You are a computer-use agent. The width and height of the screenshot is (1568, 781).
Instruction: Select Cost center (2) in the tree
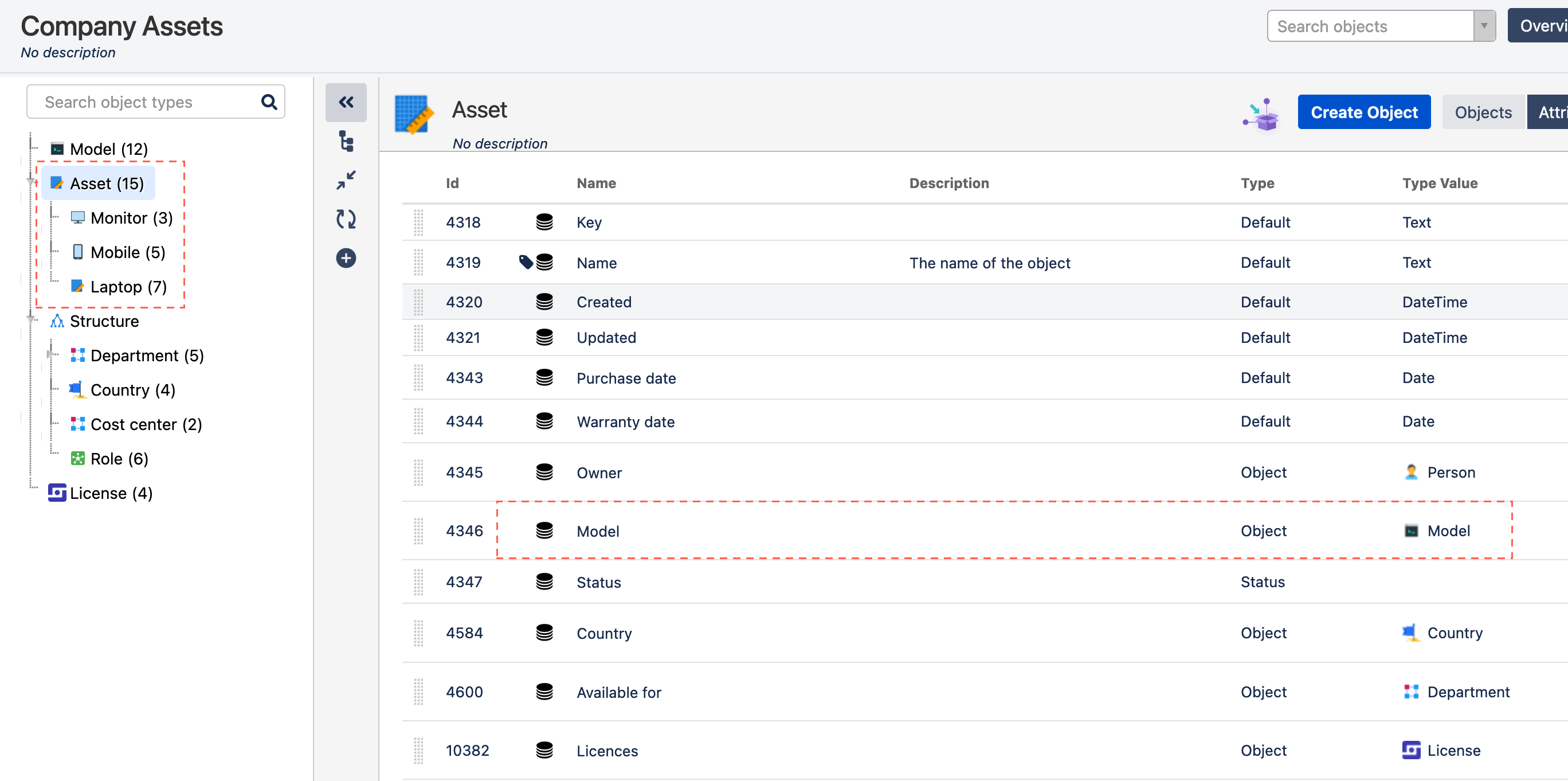(146, 424)
